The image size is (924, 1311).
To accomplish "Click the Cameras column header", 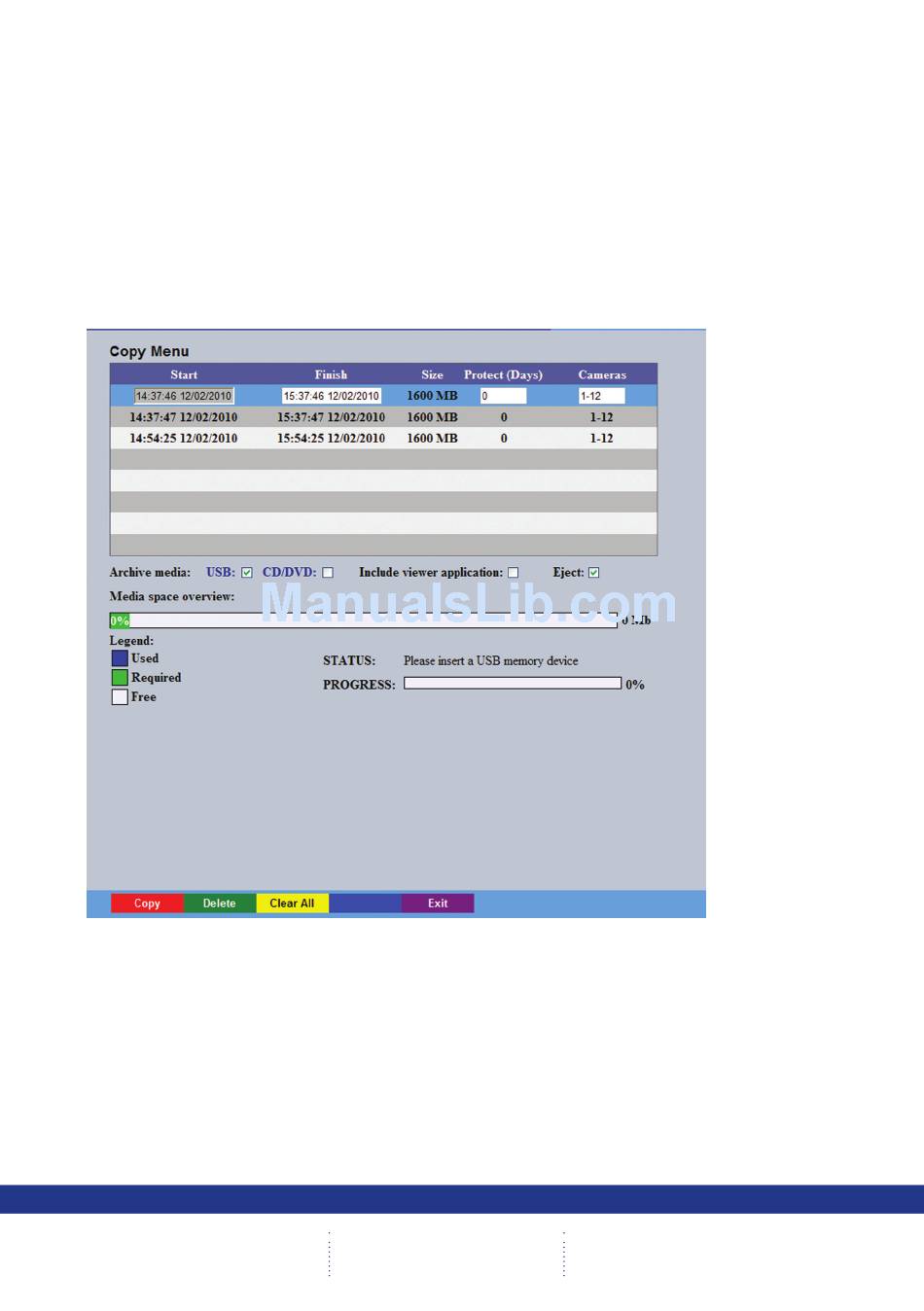I will (x=602, y=374).
